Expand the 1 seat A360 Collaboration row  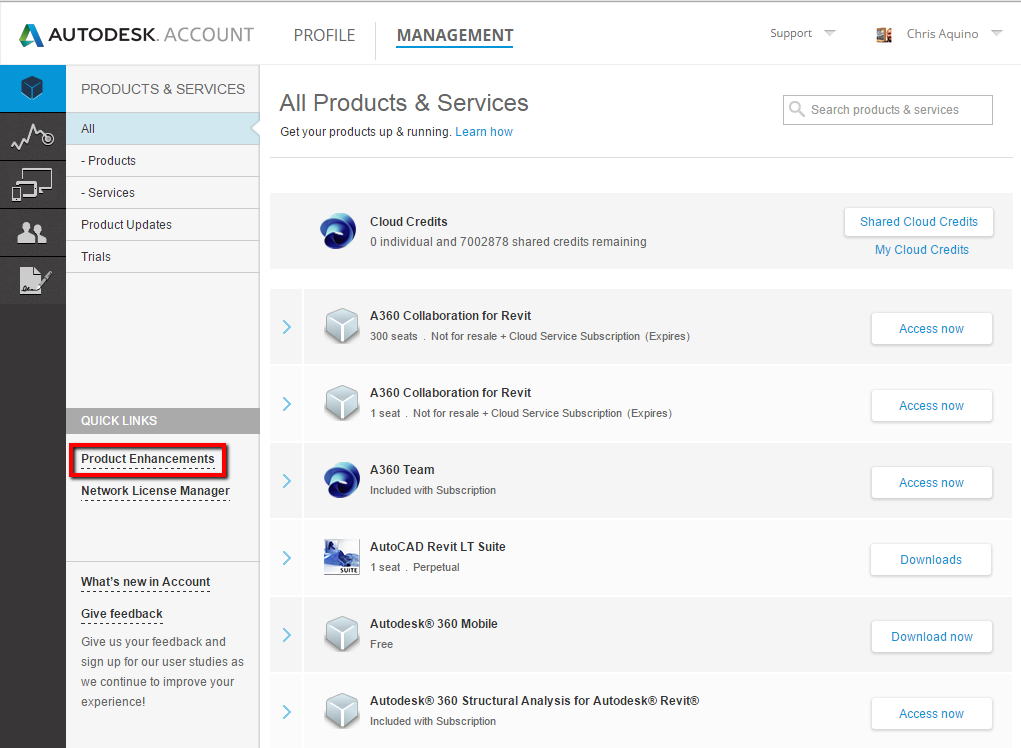(x=287, y=404)
